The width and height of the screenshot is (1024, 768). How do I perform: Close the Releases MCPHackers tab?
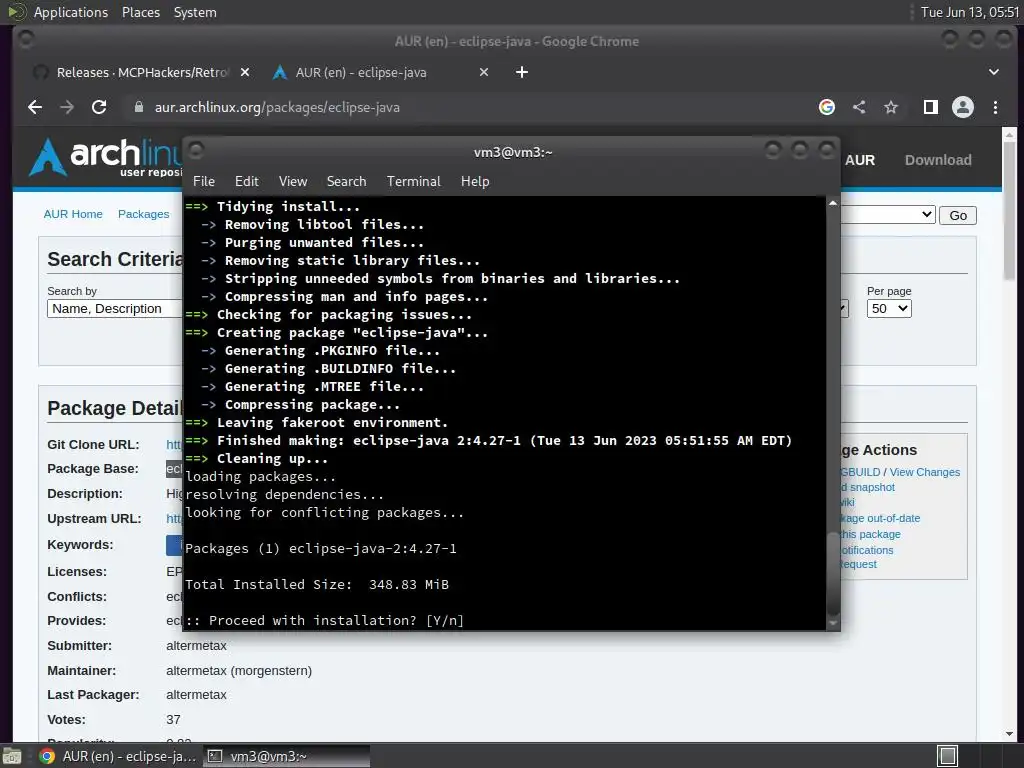click(245, 72)
